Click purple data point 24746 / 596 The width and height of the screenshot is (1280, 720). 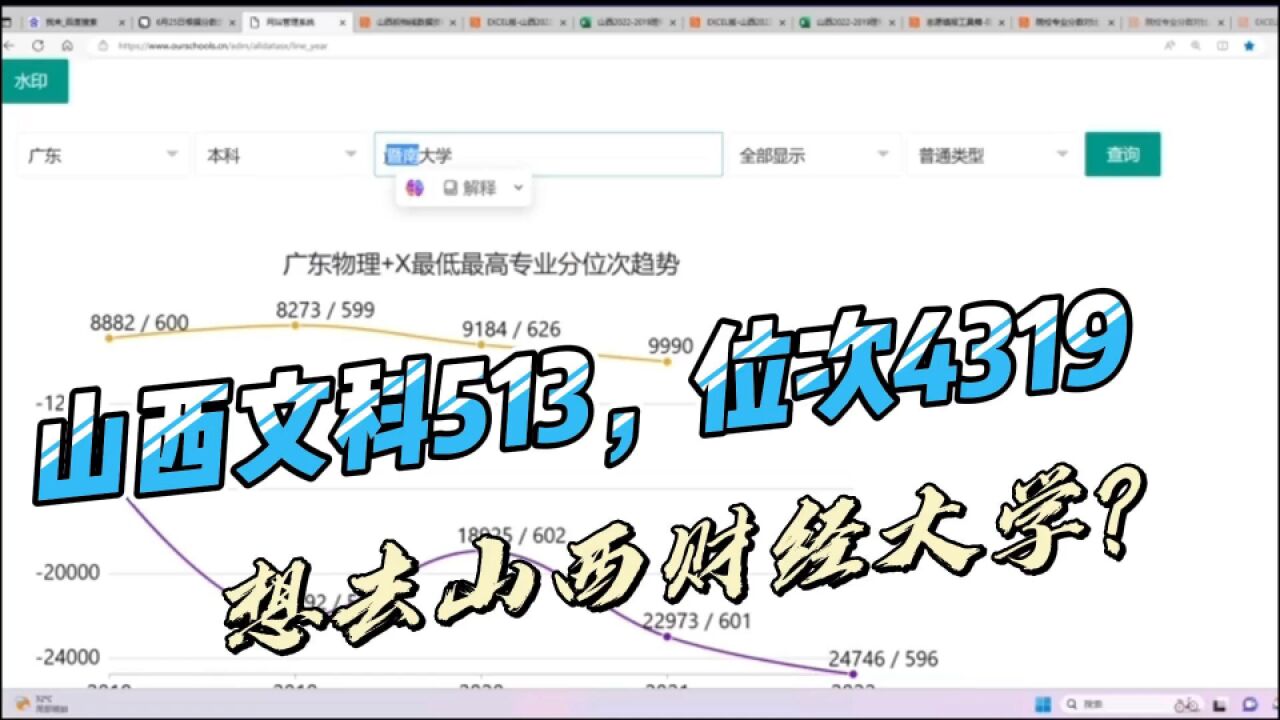coord(852,674)
